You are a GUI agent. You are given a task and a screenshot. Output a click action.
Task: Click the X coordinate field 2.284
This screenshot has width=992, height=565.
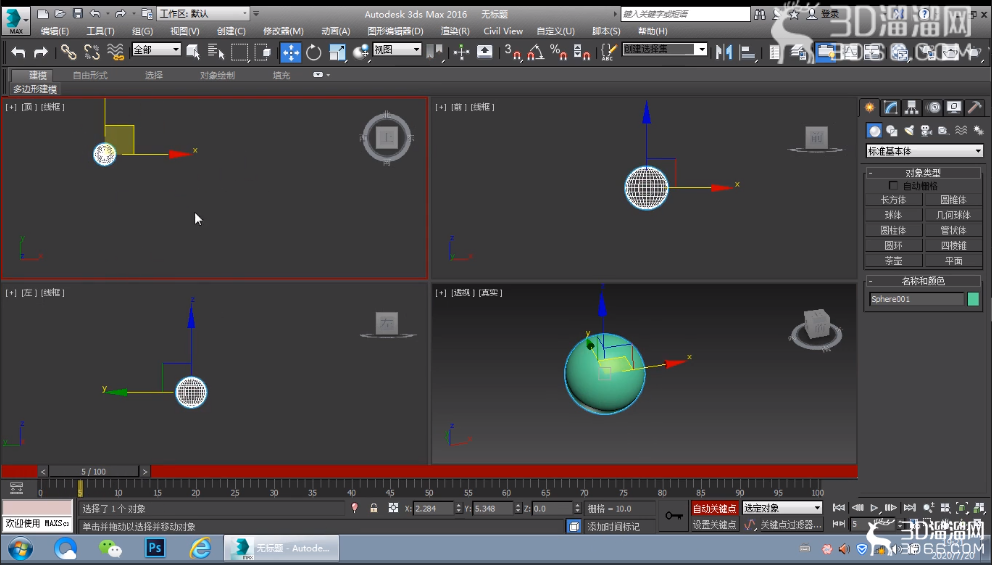click(x=433, y=508)
